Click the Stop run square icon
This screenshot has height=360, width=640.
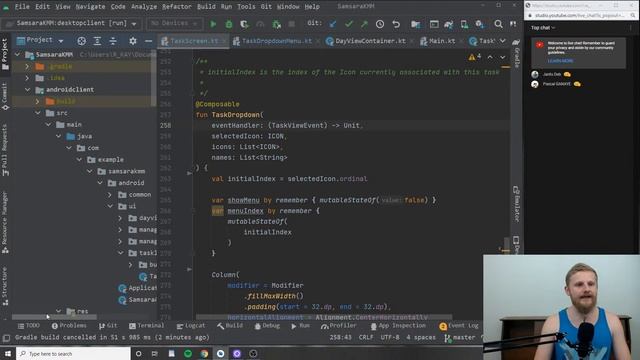coord(291,24)
